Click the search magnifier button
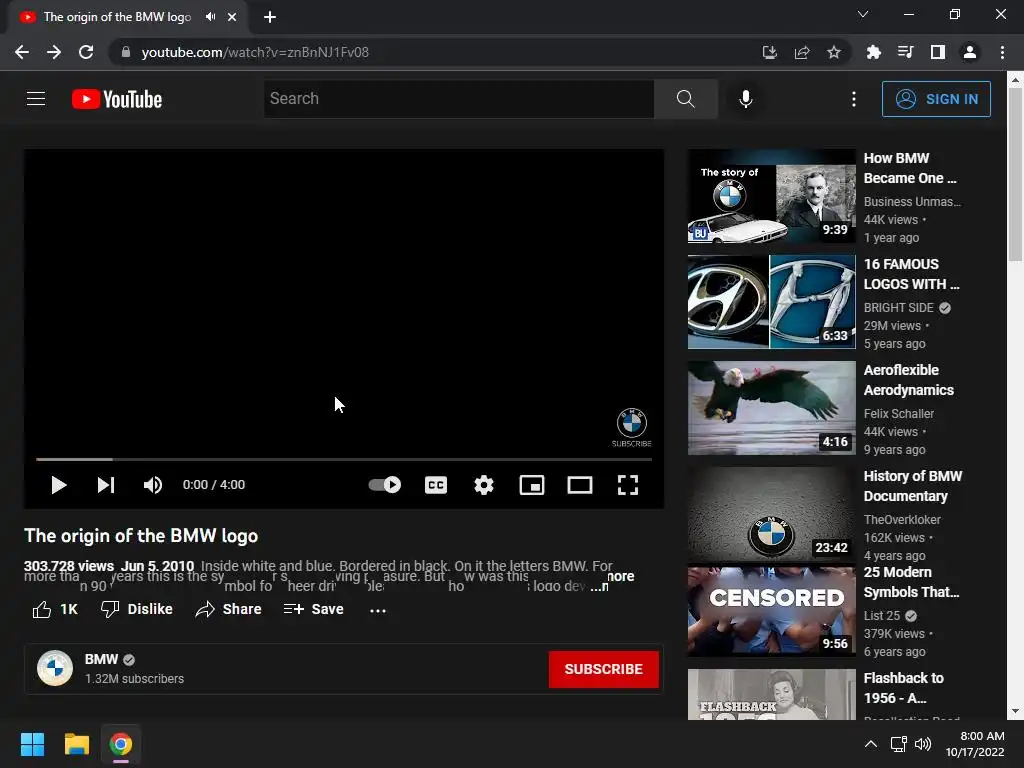 coord(686,99)
